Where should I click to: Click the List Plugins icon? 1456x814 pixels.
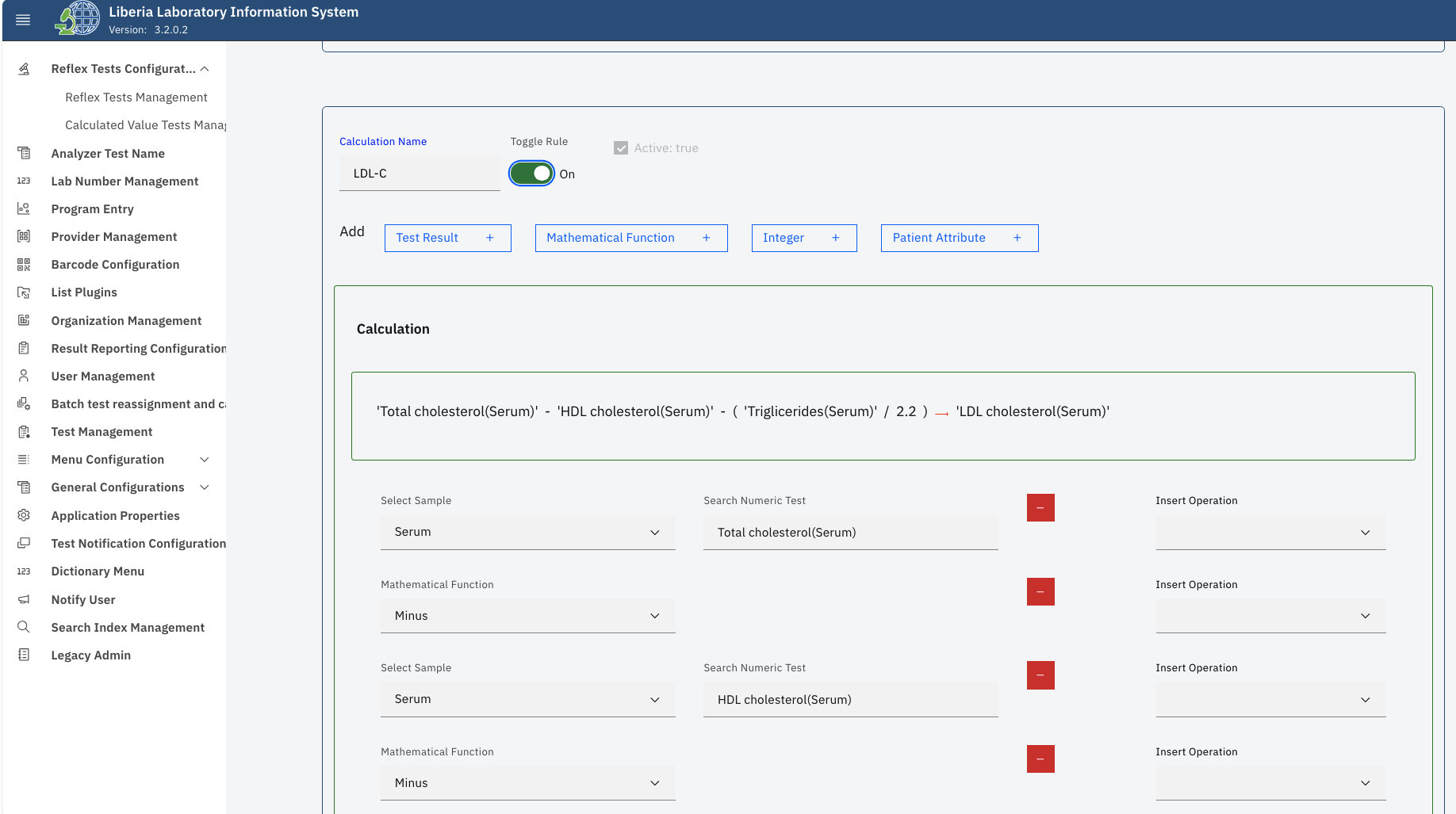(x=24, y=292)
